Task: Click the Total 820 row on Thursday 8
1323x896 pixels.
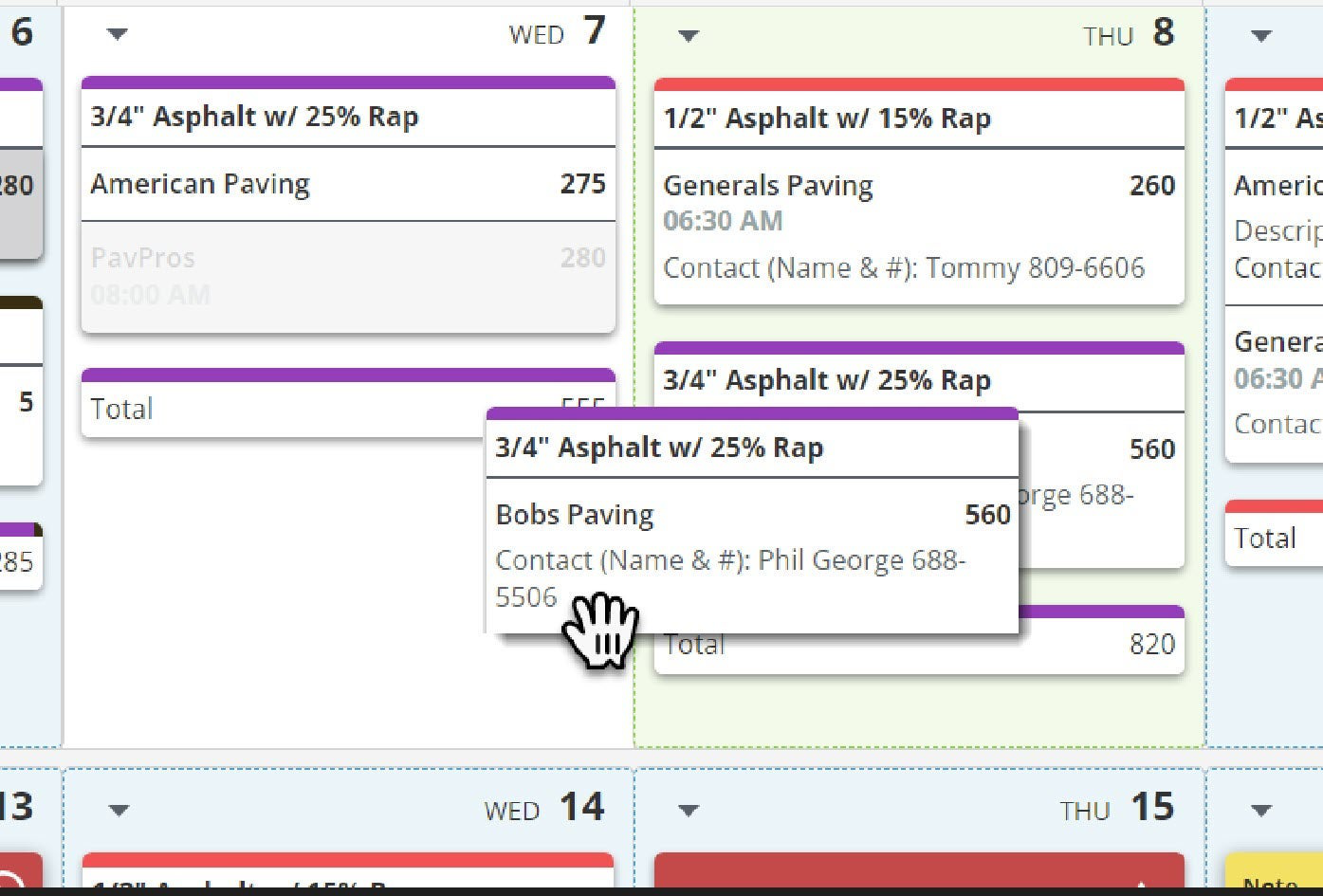Action: 919,645
